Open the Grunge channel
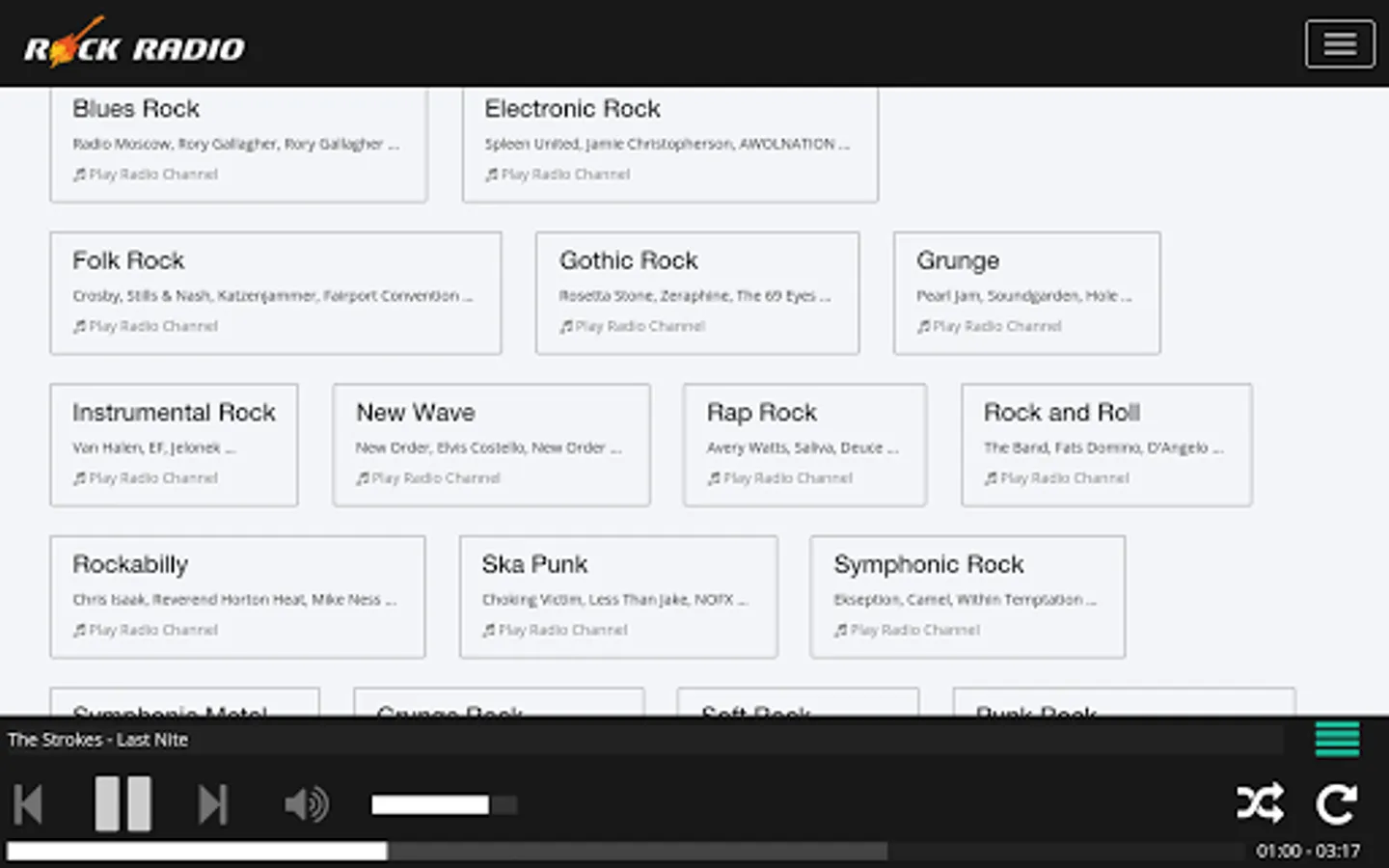The image size is (1389, 868). coord(958,261)
